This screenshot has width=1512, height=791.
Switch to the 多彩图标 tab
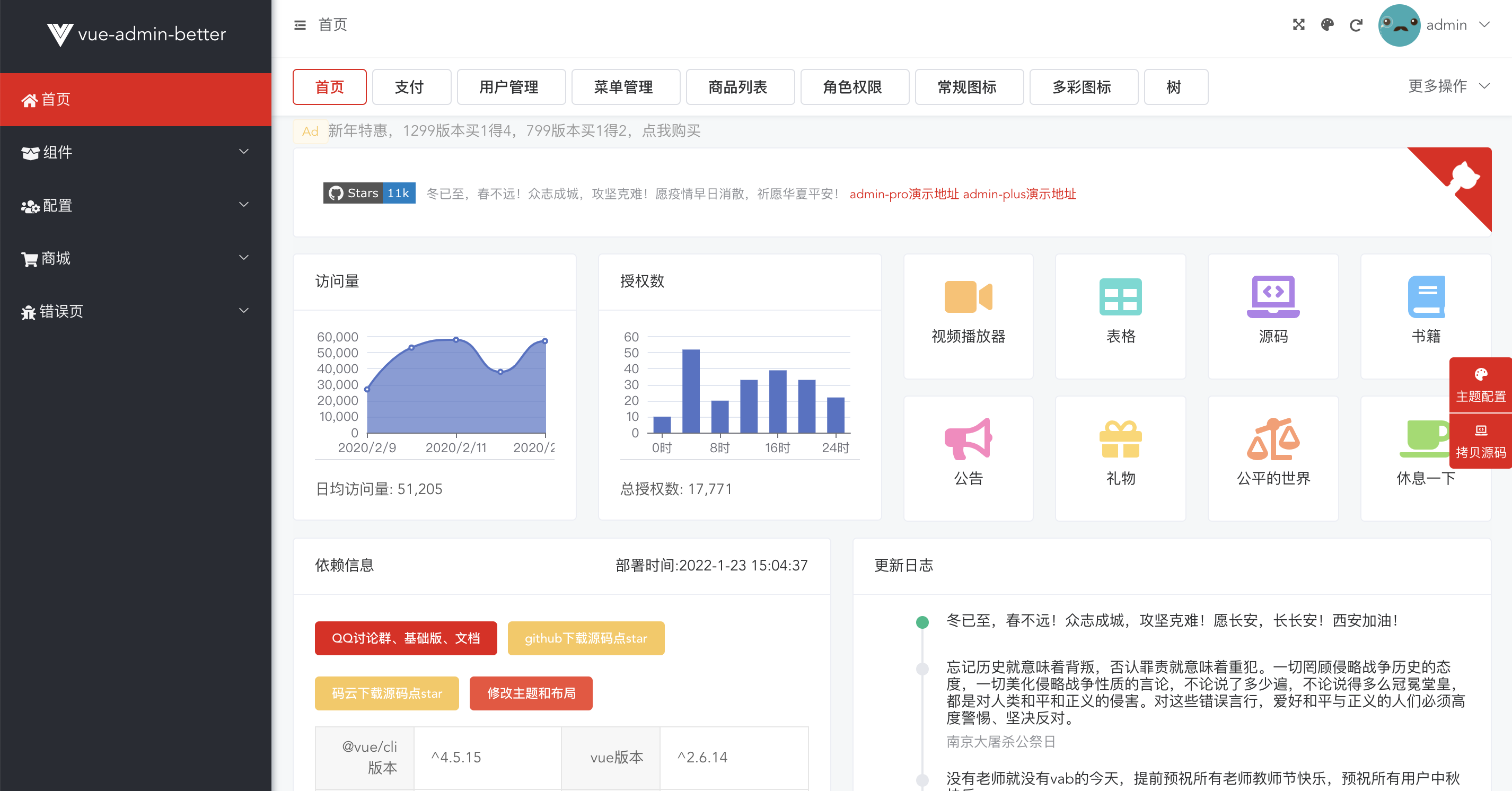(x=1084, y=87)
